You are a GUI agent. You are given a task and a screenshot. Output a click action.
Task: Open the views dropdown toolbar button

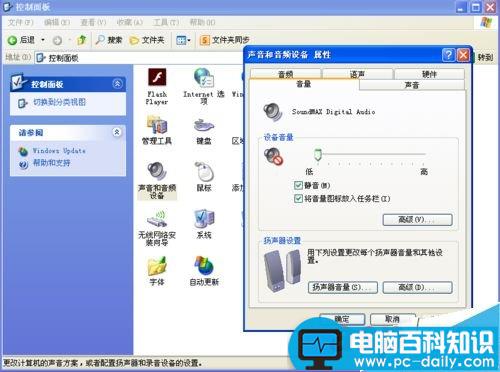point(183,41)
